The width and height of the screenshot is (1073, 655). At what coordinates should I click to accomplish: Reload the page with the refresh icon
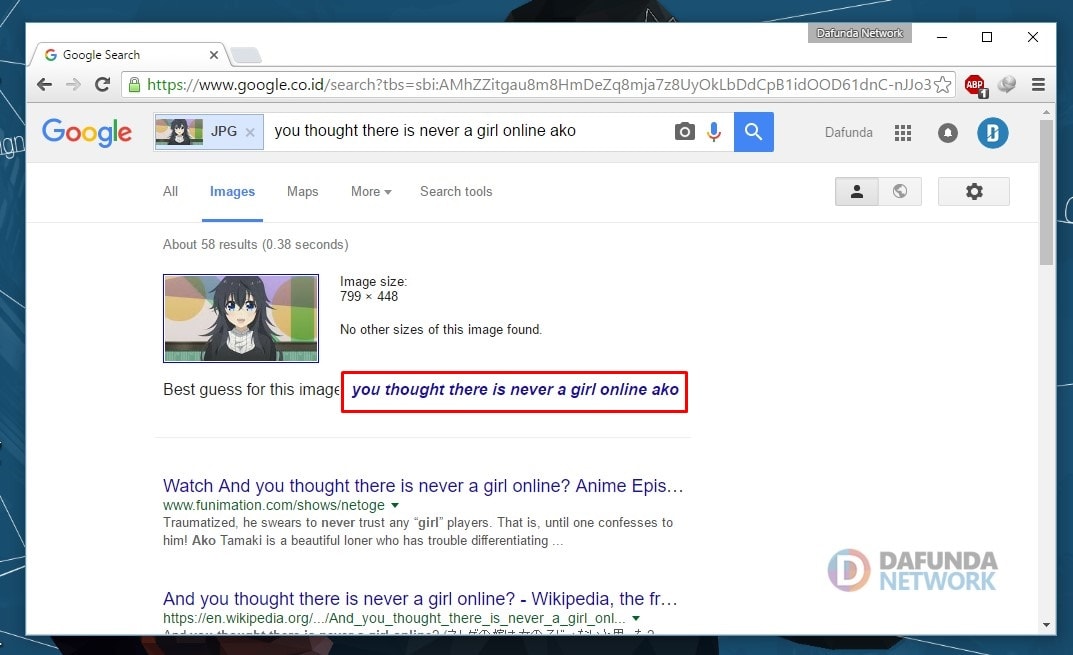pos(103,85)
